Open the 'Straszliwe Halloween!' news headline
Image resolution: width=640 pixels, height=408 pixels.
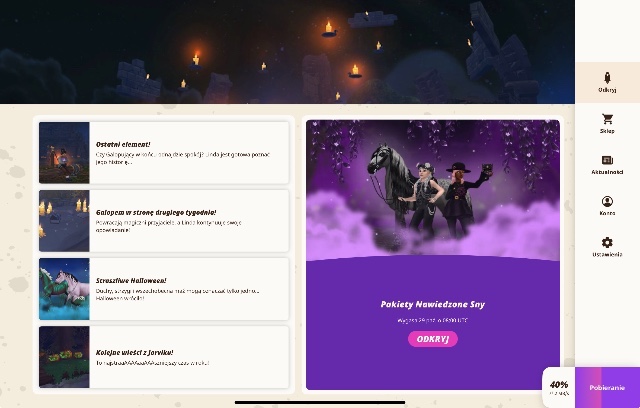[x=131, y=280]
